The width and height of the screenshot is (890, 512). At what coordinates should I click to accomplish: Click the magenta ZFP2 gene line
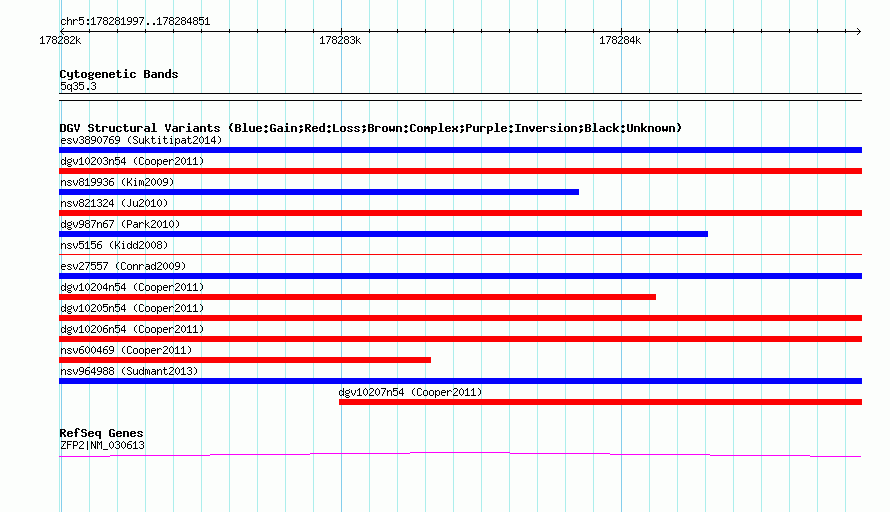[460, 455]
